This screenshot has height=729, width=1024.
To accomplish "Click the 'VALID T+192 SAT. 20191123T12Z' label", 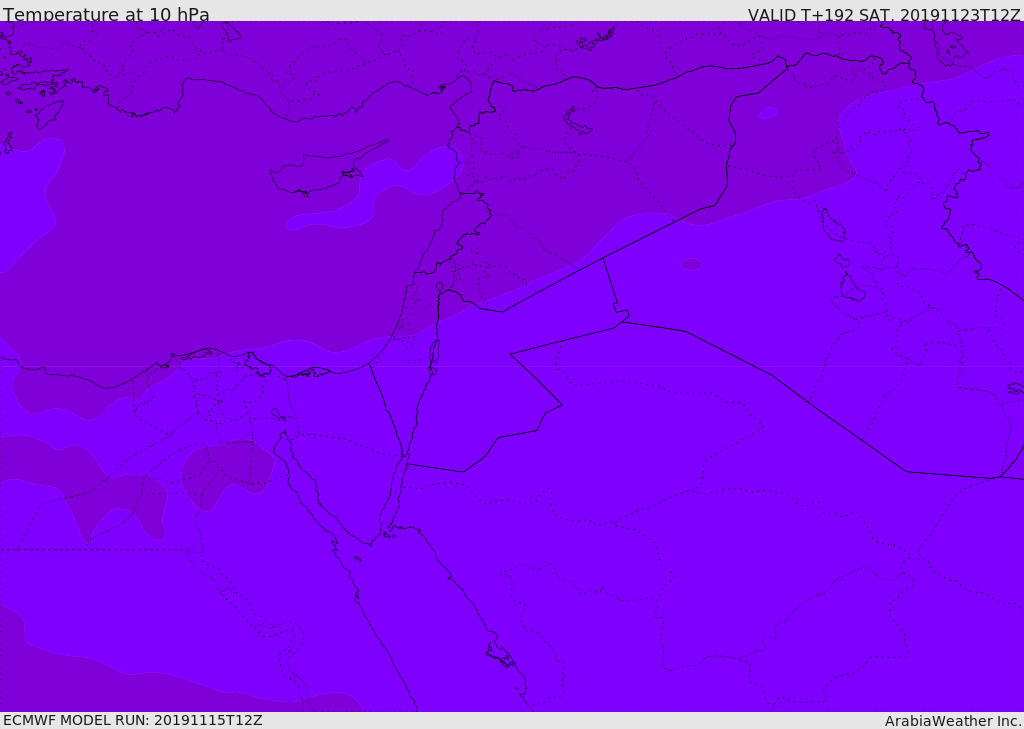I will point(884,15).
